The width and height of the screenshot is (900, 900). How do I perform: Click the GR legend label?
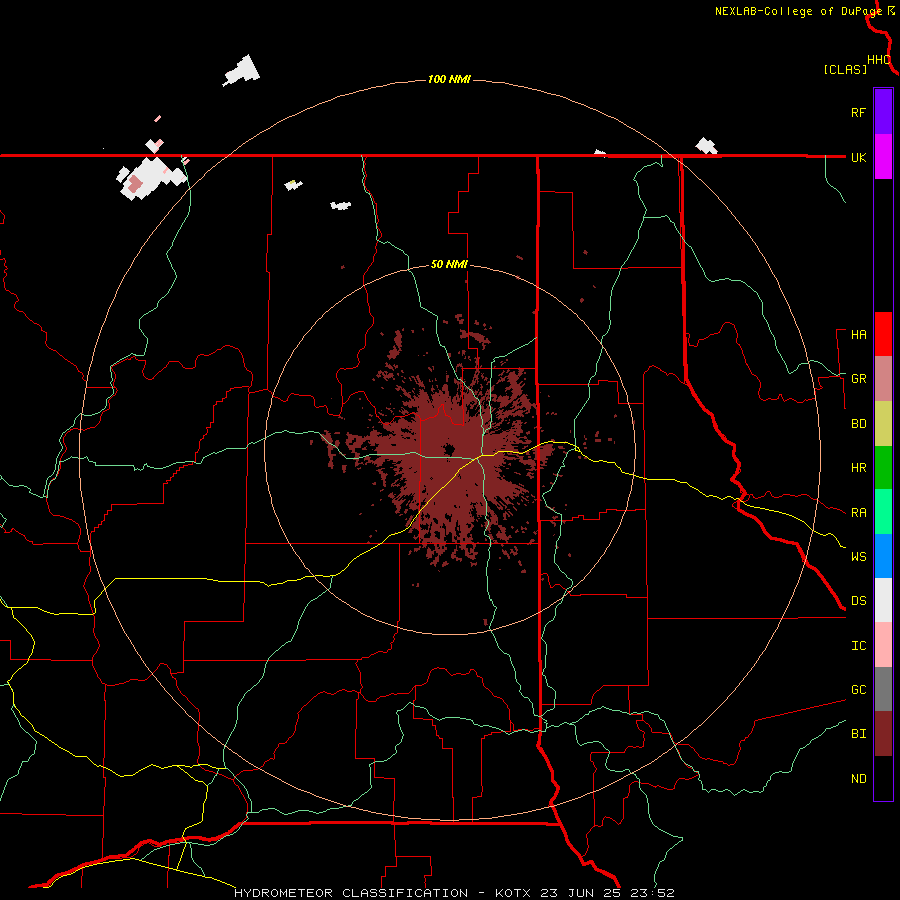click(858, 379)
